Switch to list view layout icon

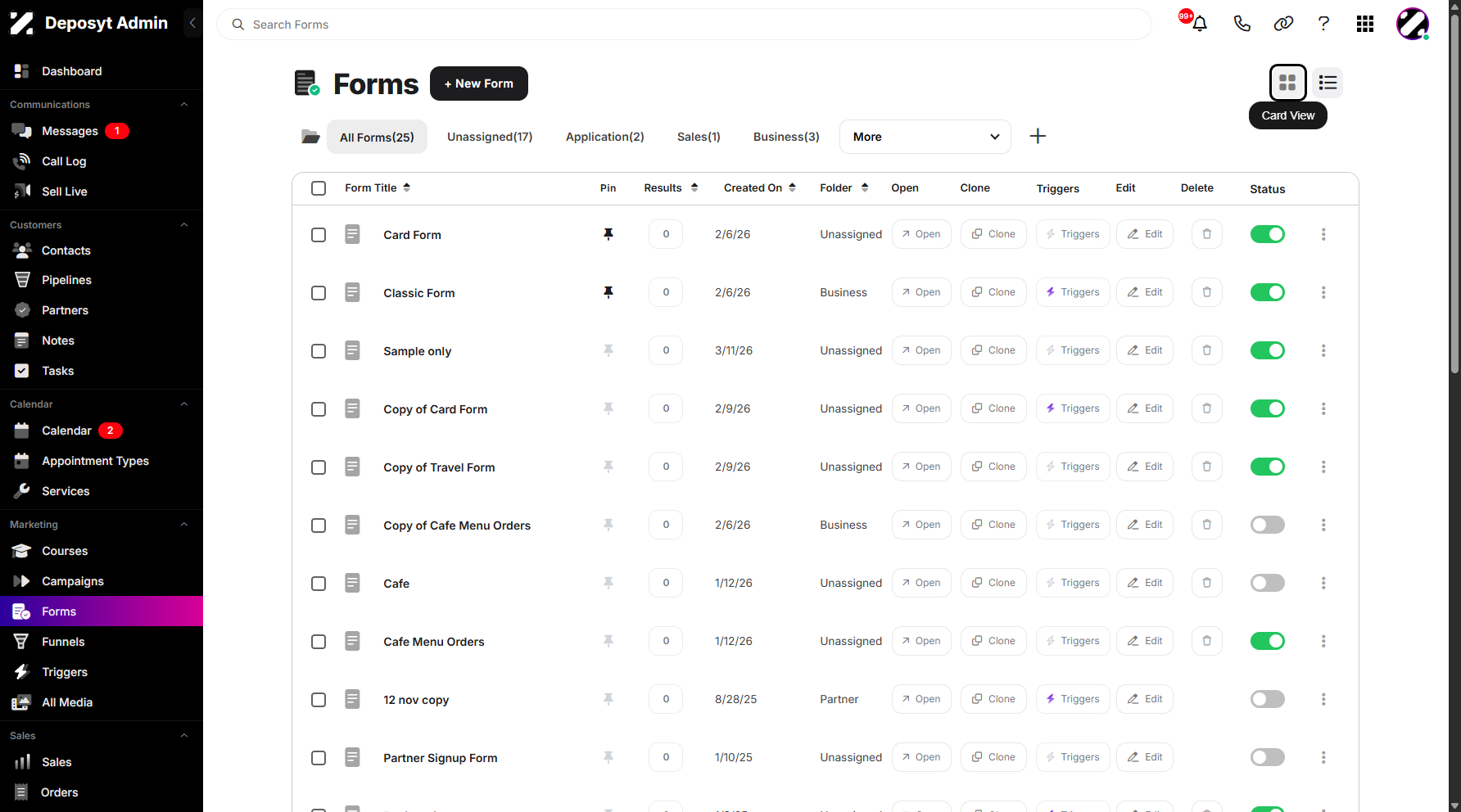tap(1328, 83)
